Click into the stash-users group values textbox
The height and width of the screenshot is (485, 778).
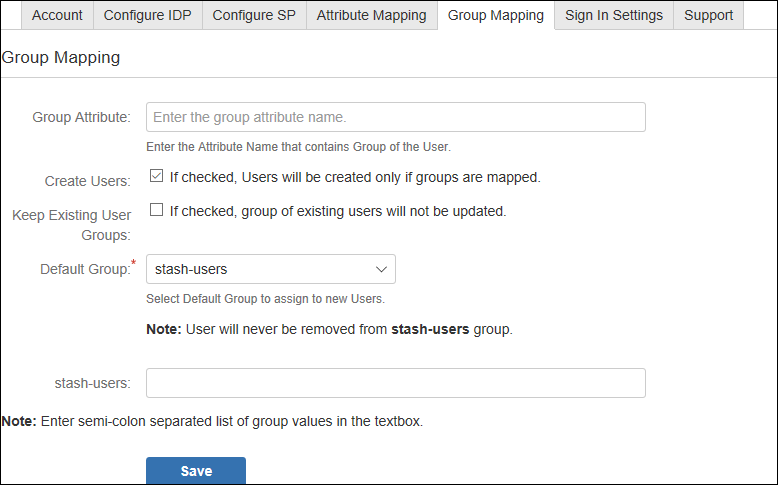point(395,383)
